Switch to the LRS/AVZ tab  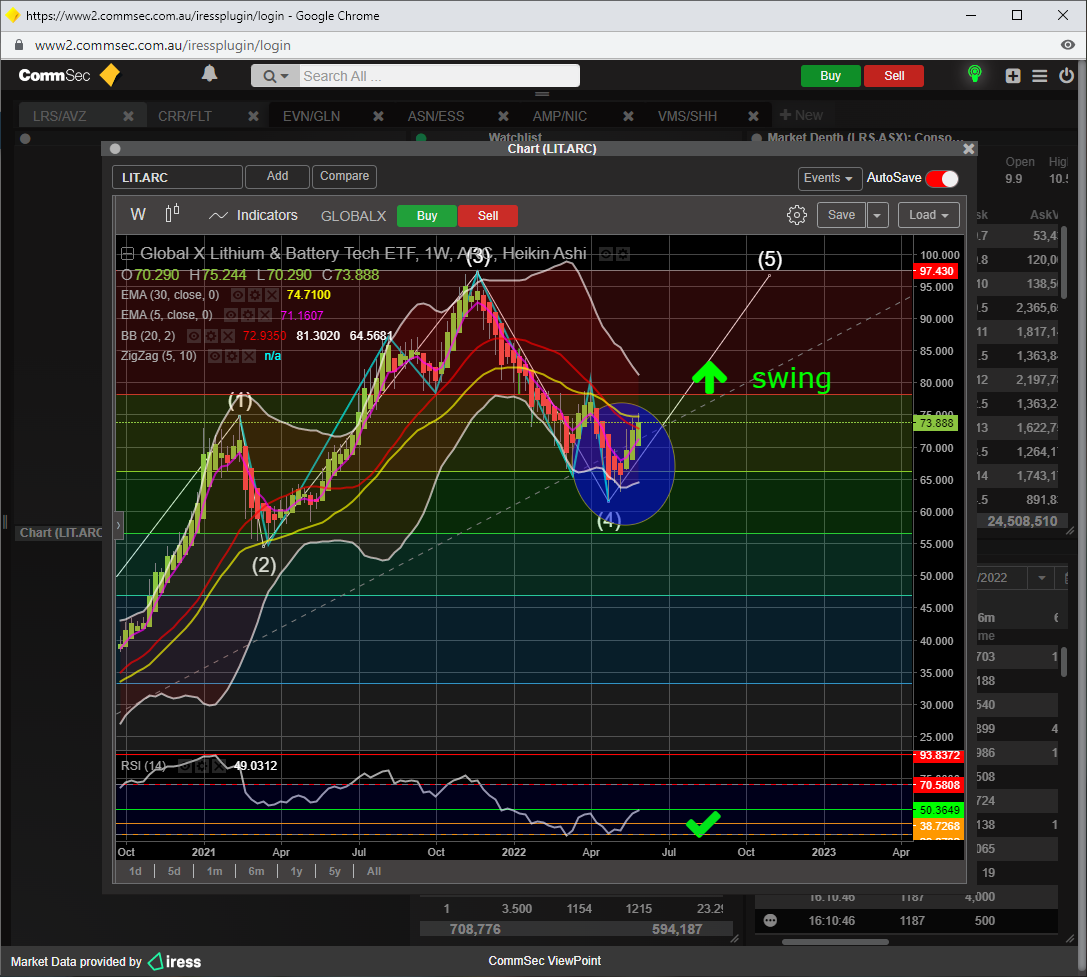(60, 116)
